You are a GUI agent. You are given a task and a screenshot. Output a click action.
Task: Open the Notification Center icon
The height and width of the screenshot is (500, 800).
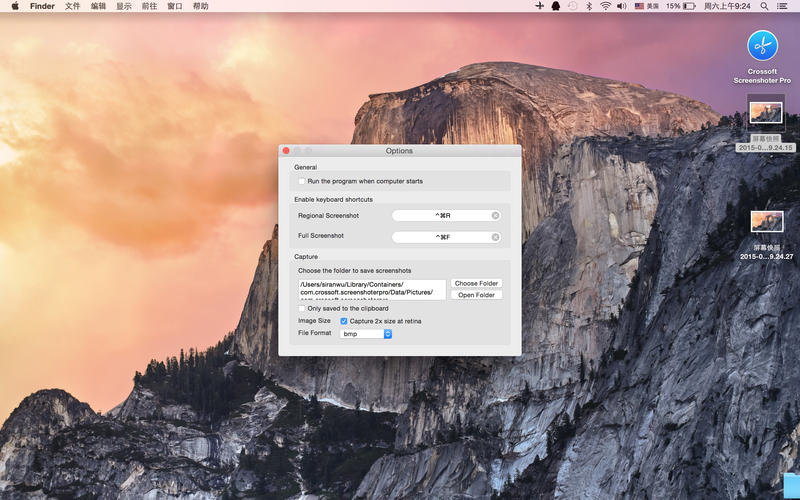coord(782,6)
